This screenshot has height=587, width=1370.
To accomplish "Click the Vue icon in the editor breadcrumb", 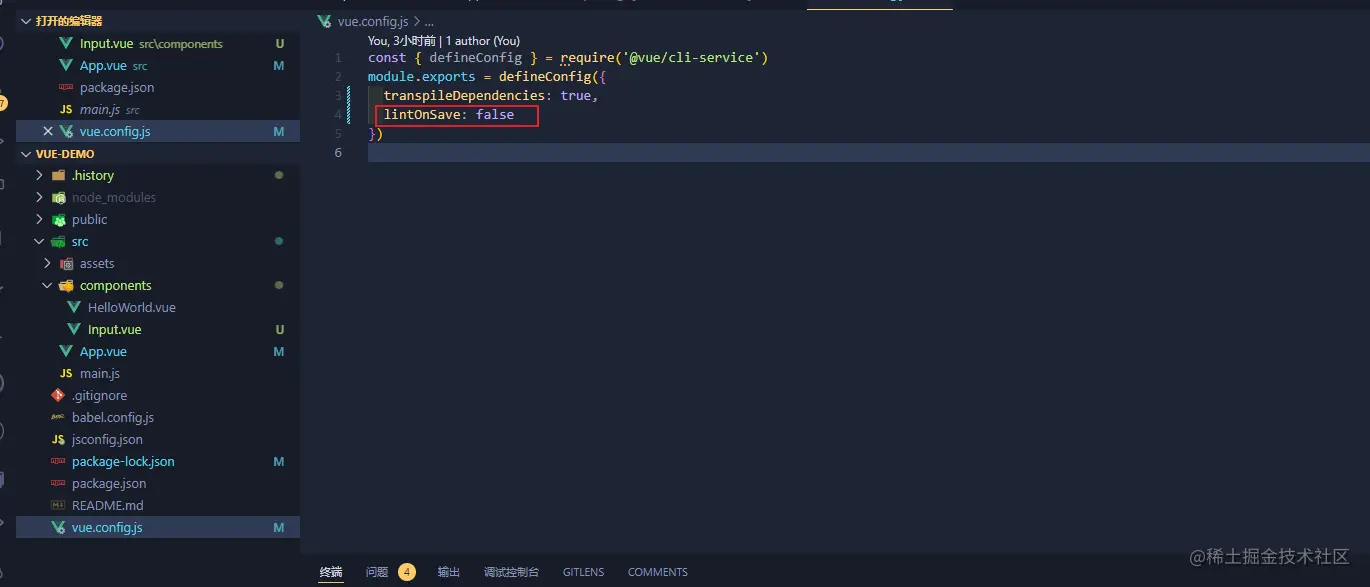I will 324,20.
